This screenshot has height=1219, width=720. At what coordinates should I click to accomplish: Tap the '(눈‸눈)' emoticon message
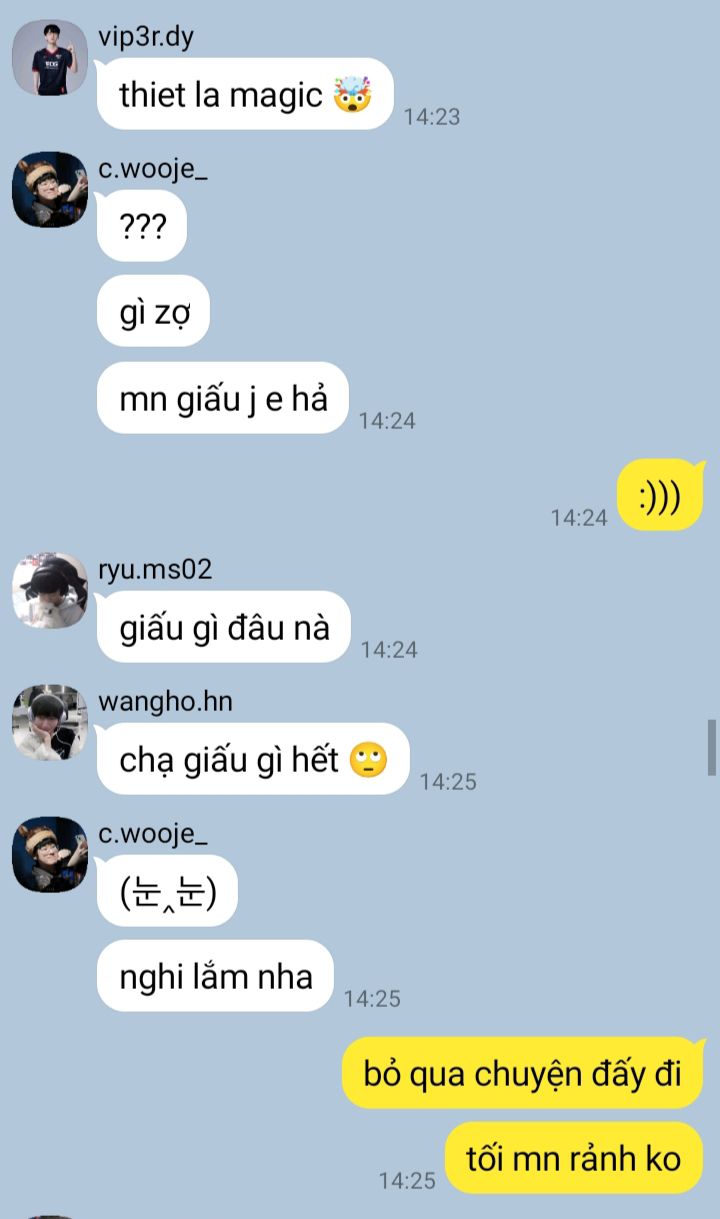(x=167, y=891)
